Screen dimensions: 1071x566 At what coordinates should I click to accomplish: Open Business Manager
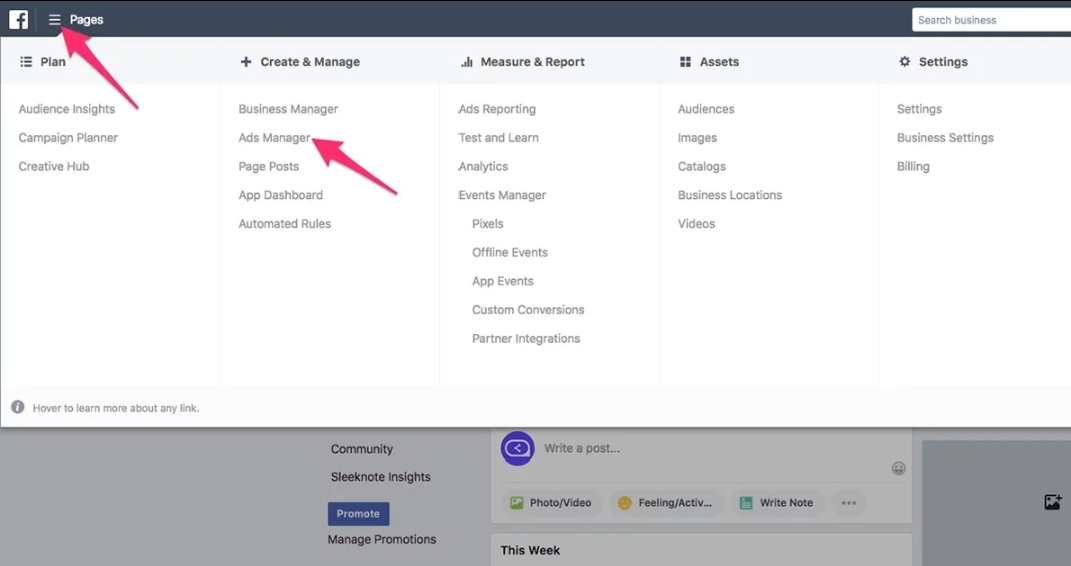pyautogui.click(x=288, y=109)
